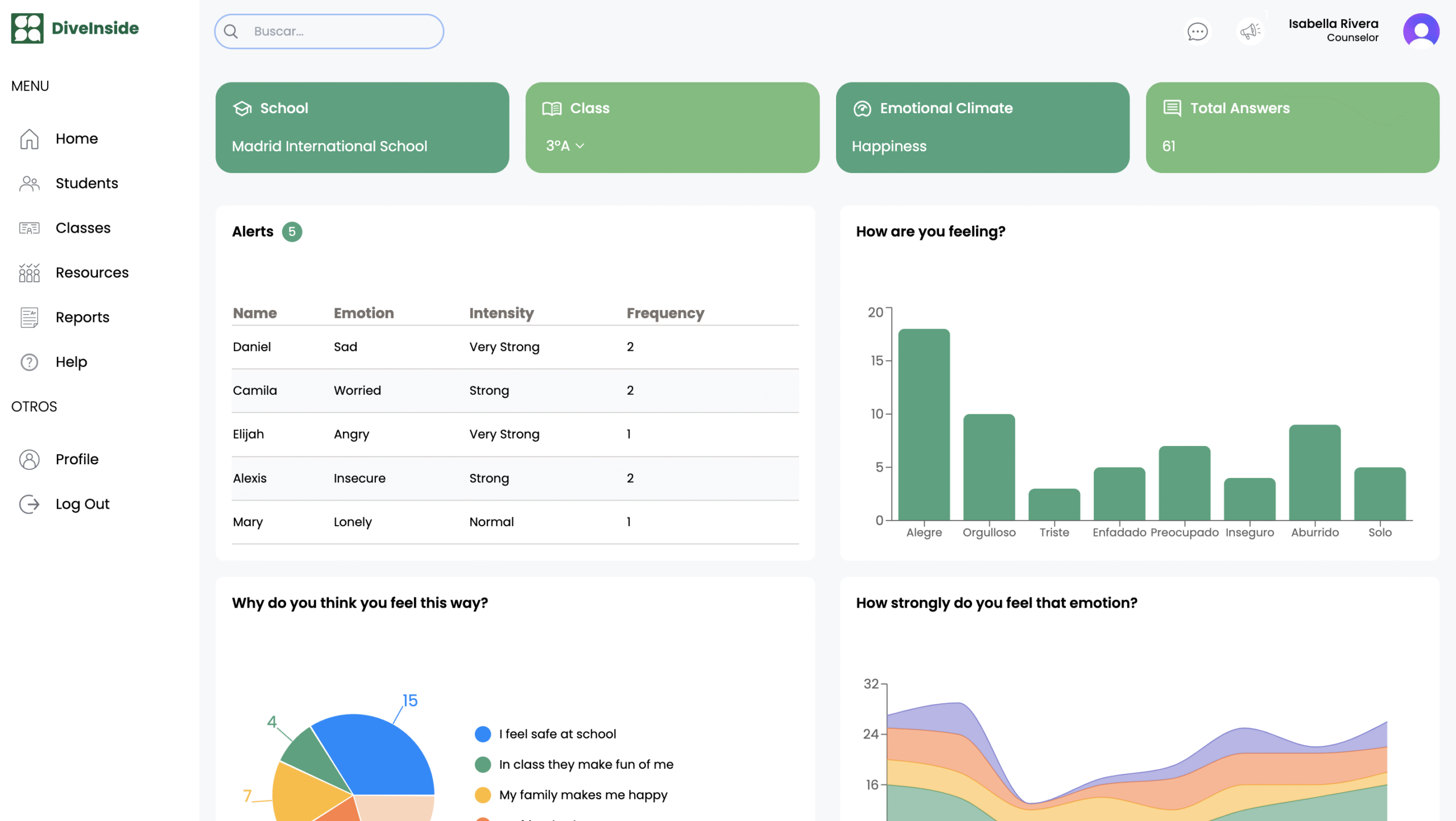1456x821 pixels.
Task: Open the chat messages icon
Action: (1197, 31)
